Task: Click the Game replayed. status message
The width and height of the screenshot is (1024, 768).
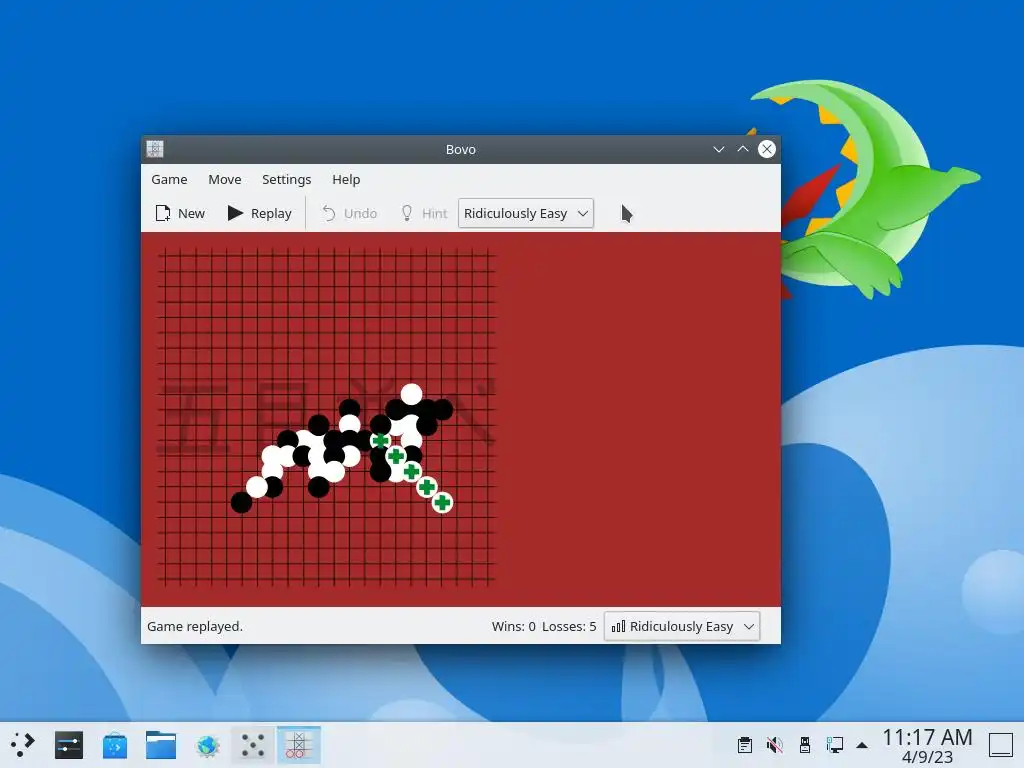Action: click(x=195, y=626)
